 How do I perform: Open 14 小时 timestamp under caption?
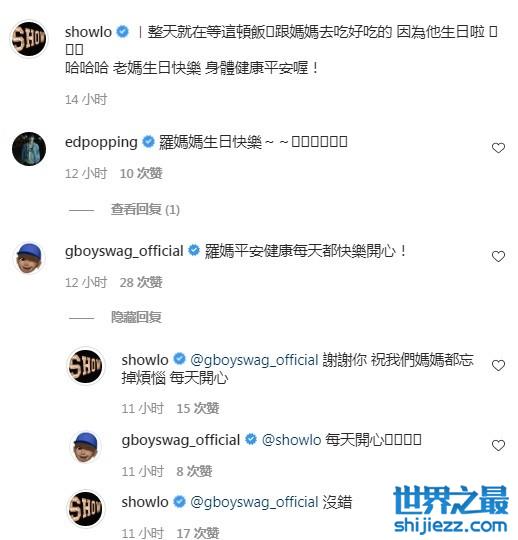(86, 100)
